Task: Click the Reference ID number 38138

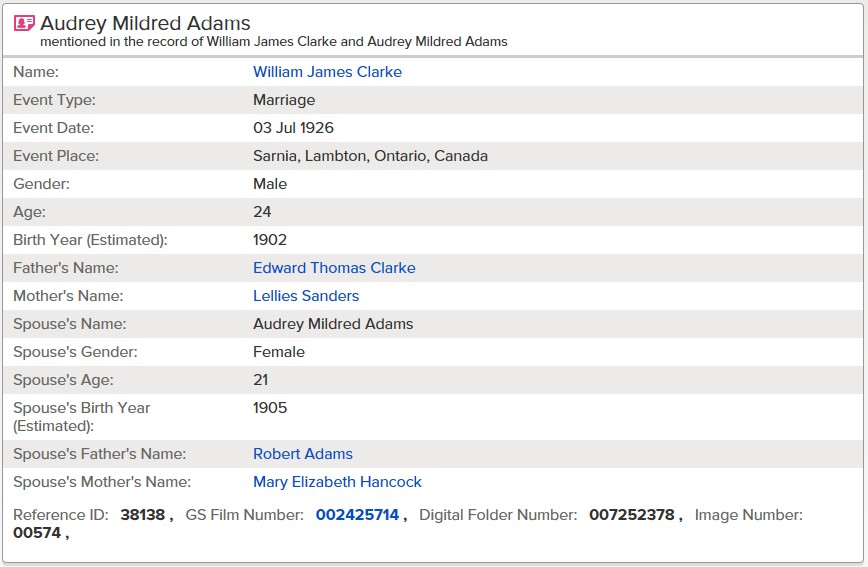Action: [x=143, y=515]
